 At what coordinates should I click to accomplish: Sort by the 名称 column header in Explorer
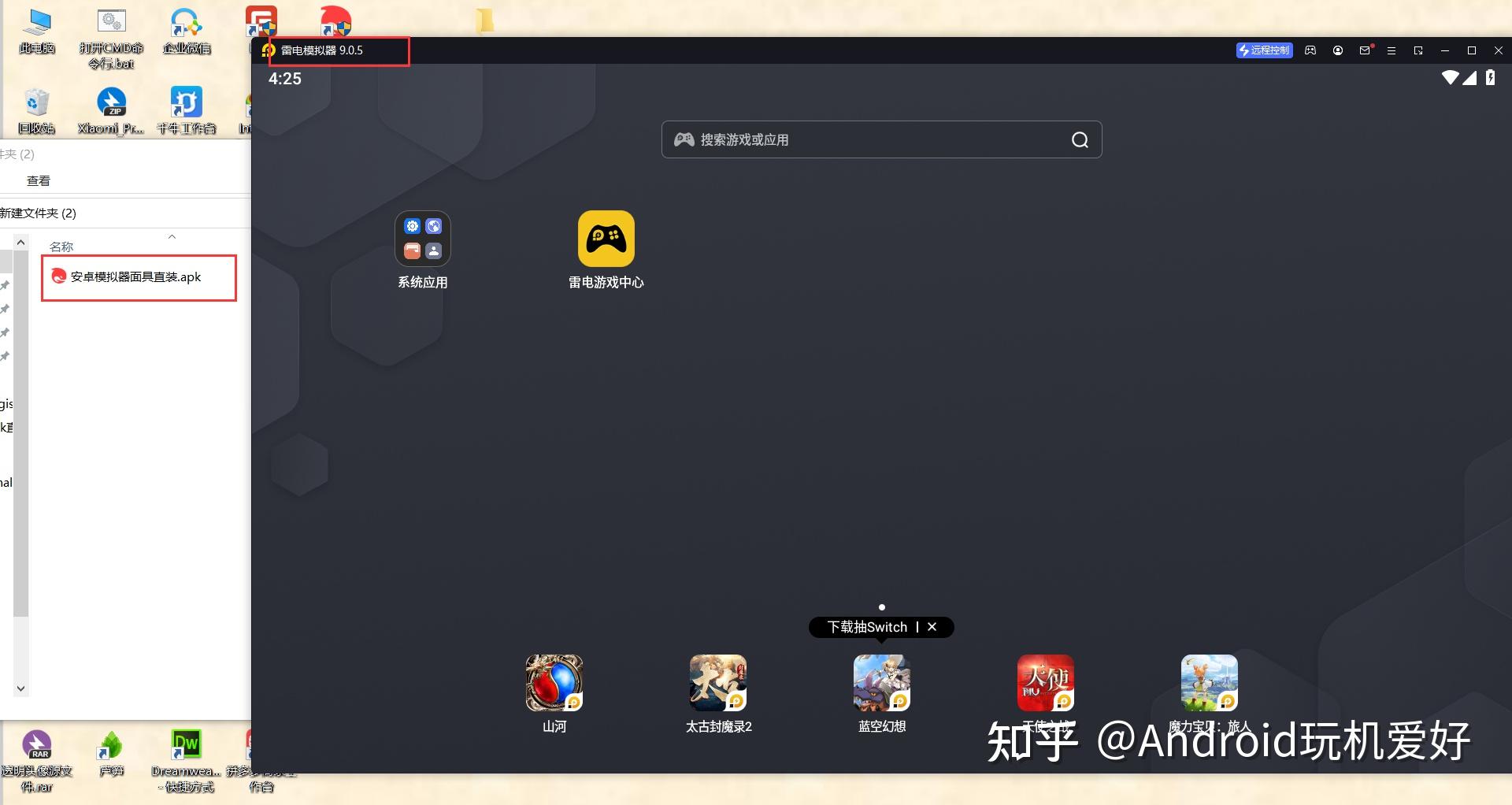[x=61, y=247]
